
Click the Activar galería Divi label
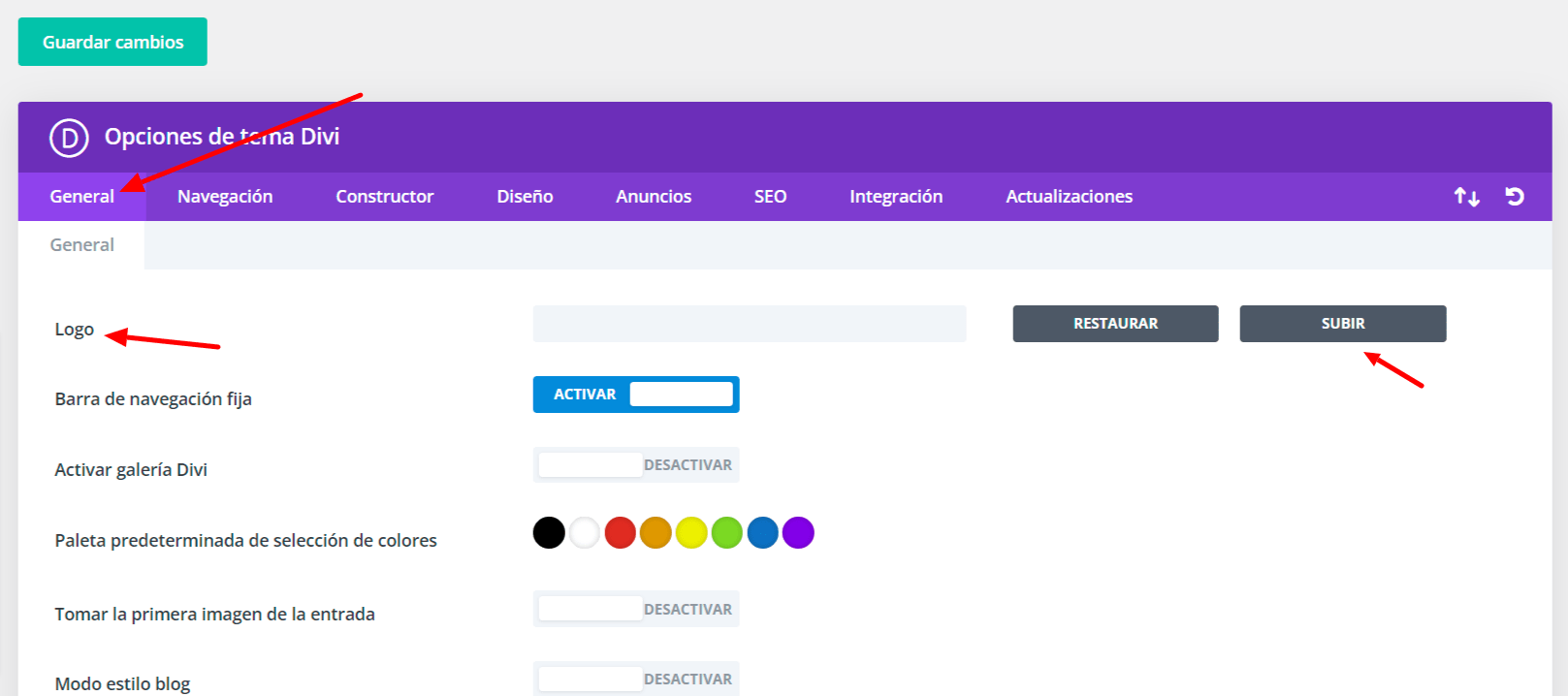[131, 470]
